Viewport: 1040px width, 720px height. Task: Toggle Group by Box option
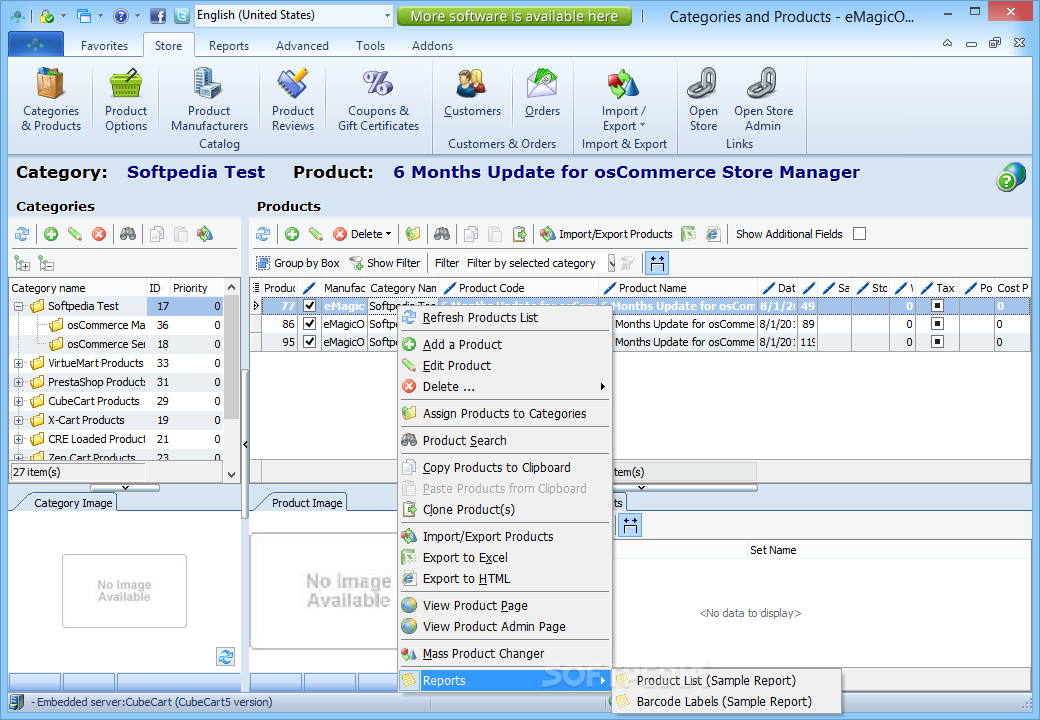click(298, 263)
